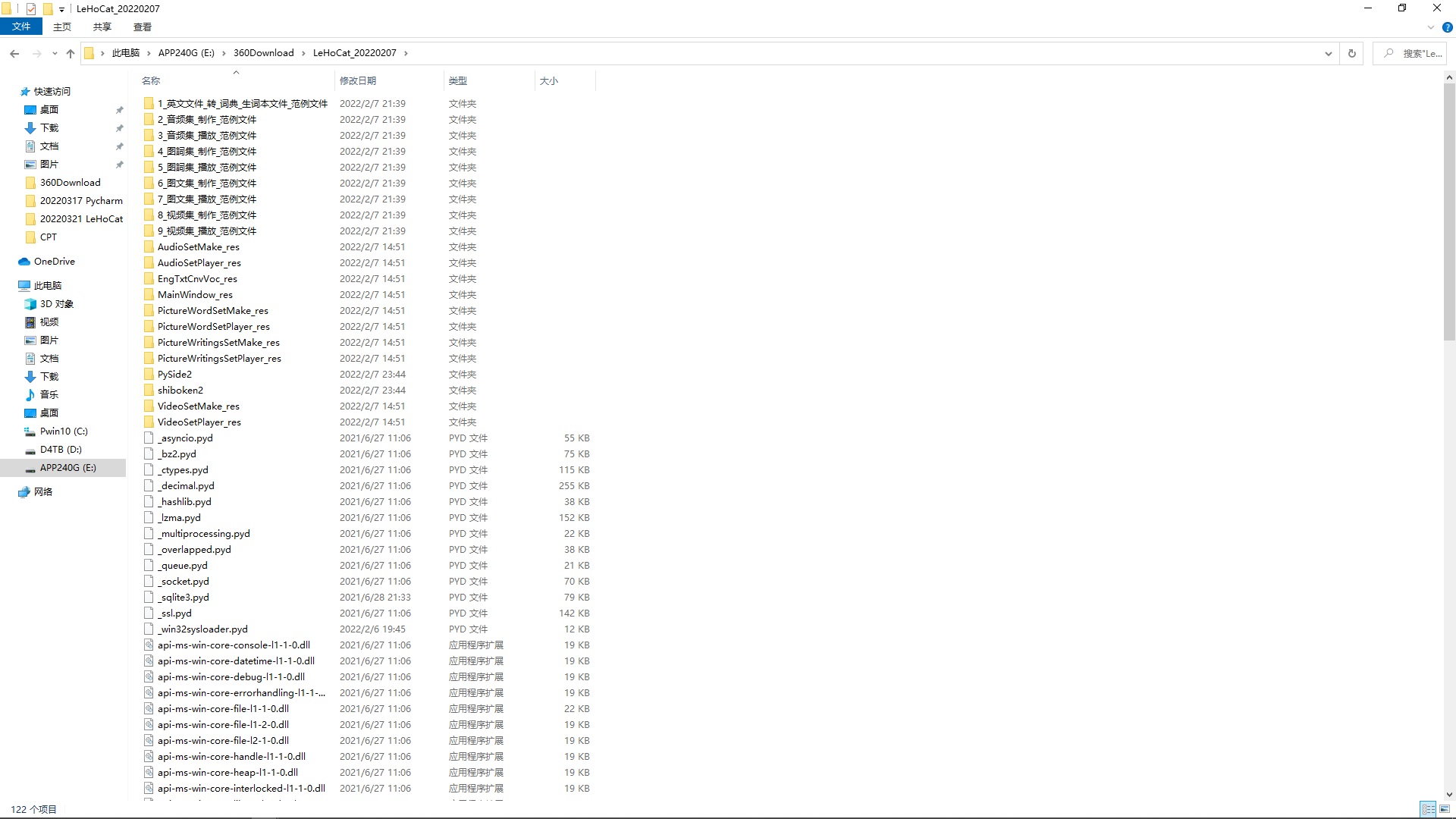Open recent locations dropdown near the Forward arrow
This screenshot has width=1456, height=819.
(55, 54)
